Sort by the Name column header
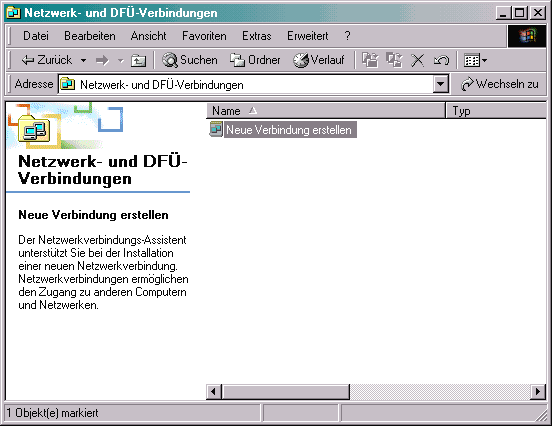This screenshot has width=552, height=426. [x=326, y=111]
